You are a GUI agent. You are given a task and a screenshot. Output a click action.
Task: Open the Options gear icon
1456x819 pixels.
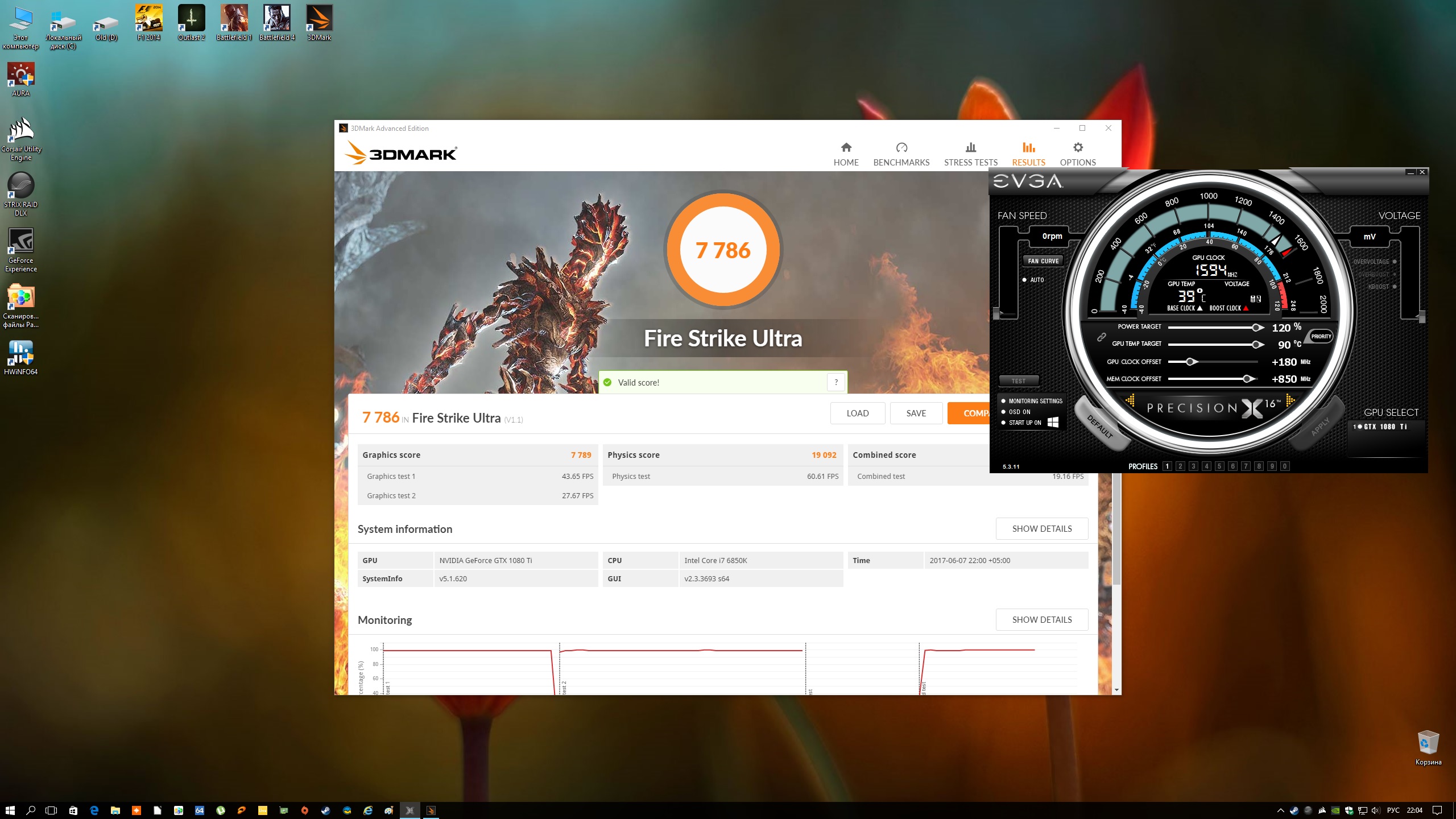click(x=1077, y=148)
